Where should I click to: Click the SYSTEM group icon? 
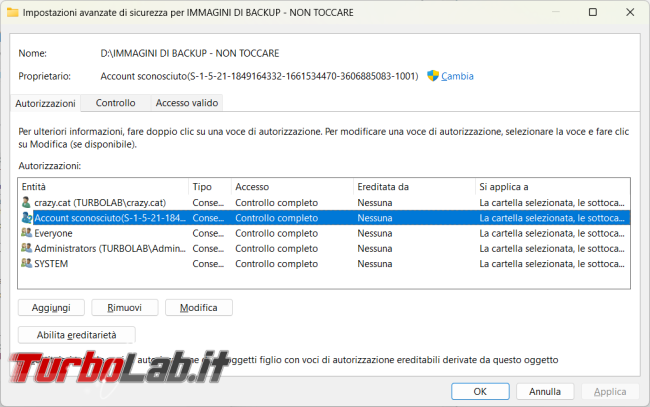point(27,263)
